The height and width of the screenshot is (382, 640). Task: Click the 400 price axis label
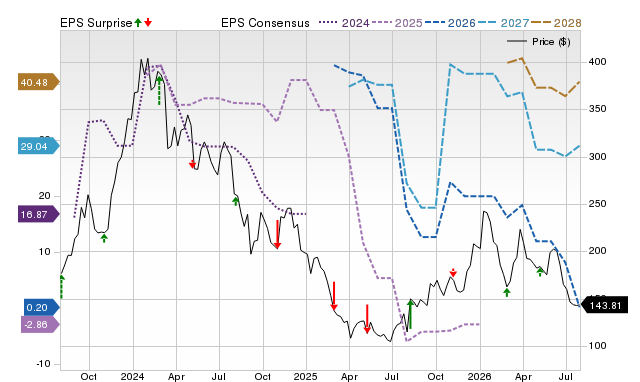click(x=597, y=62)
